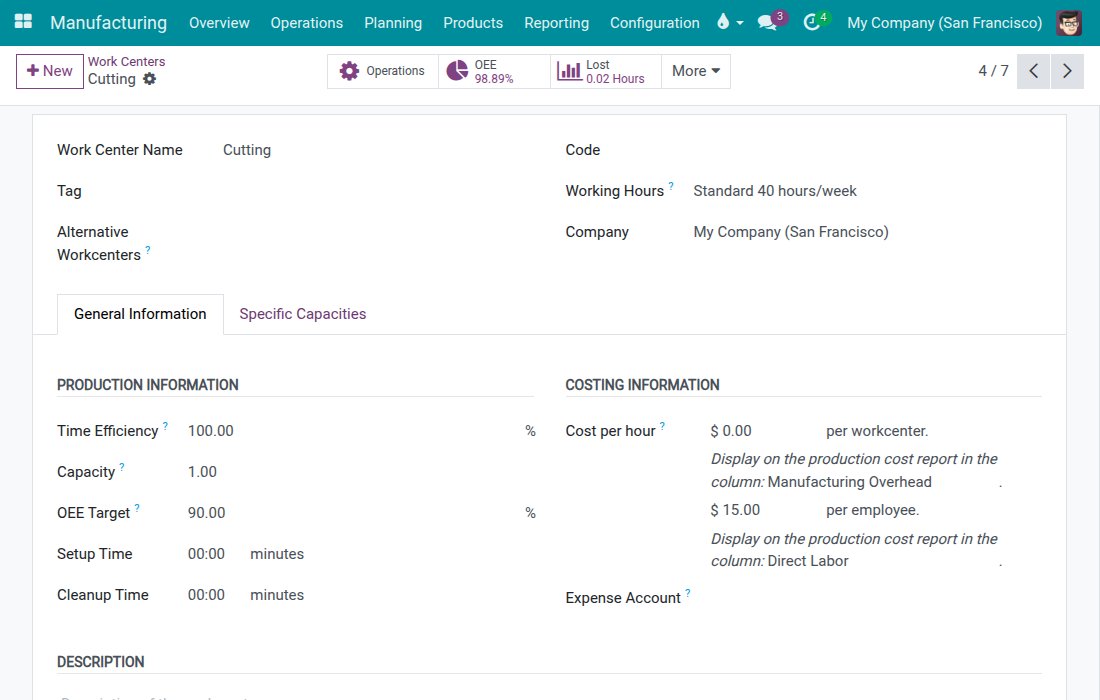1100x700 pixels.
Task: Open the Working Hours selection field
Action: click(x=866, y=191)
